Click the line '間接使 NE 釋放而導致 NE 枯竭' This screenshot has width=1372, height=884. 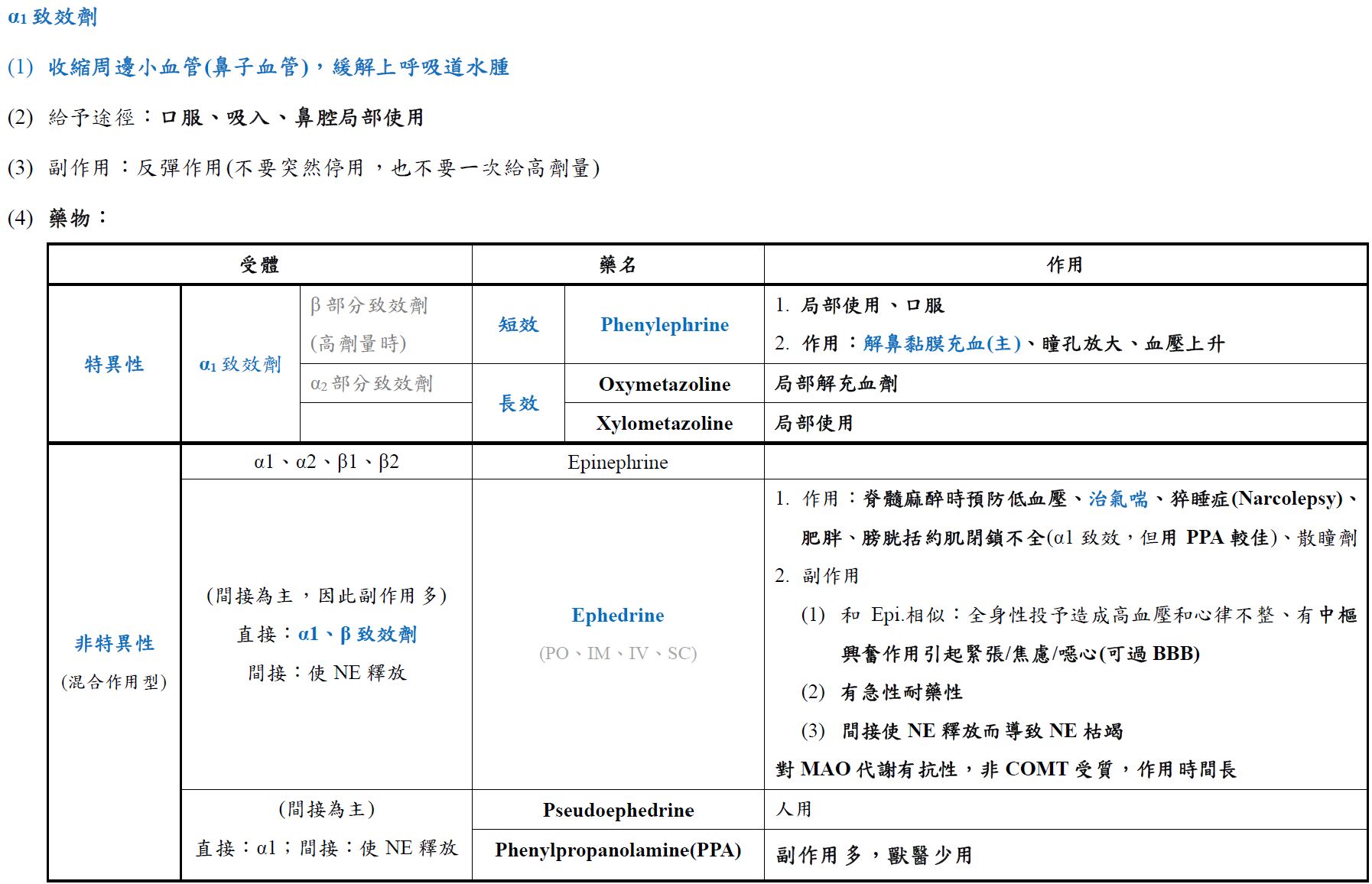click(x=983, y=732)
